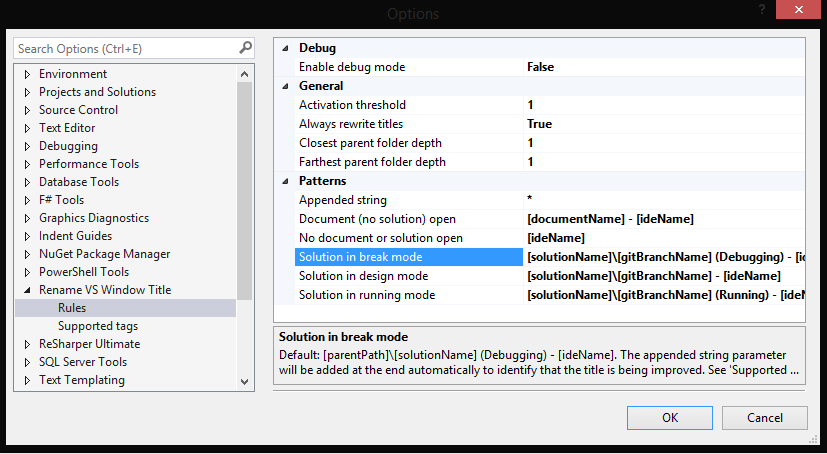This screenshot has width=827, height=454.
Task: Expand the ReSharper Ultimate node
Action: 27,344
